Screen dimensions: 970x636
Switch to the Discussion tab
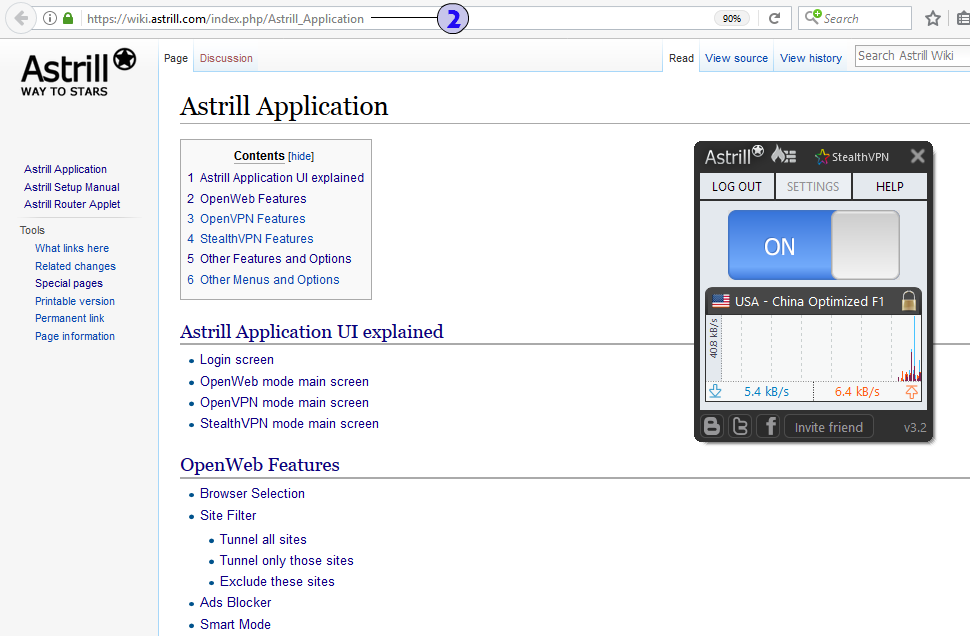click(x=226, y=58)
